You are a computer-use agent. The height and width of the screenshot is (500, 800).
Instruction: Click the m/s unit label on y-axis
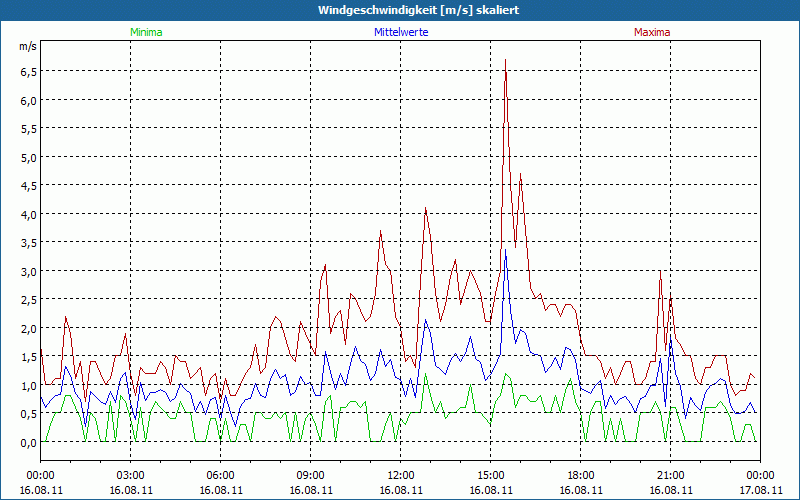[28, 46]
